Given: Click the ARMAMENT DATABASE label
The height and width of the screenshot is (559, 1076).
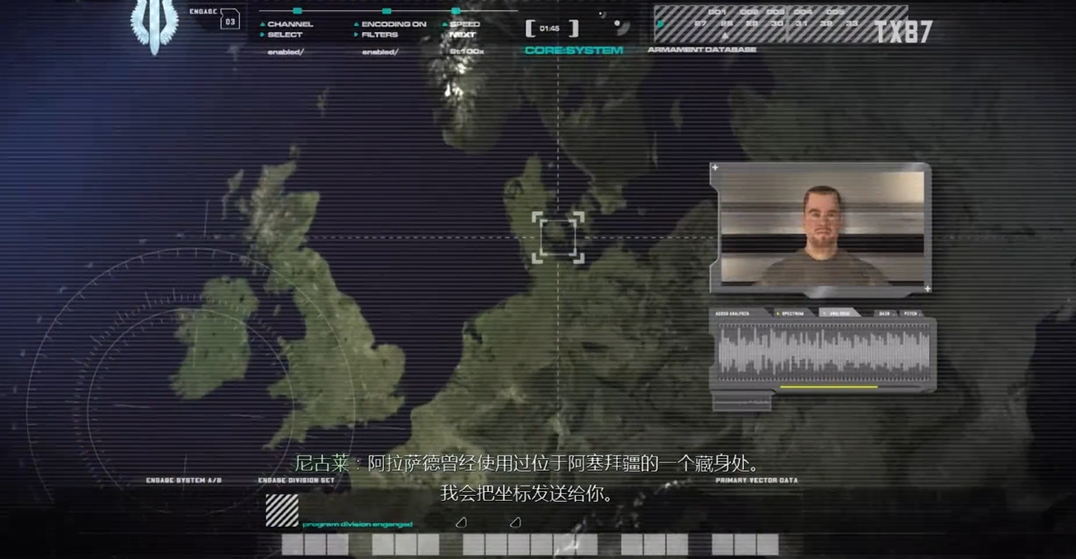Looking at the screenshot, I should pos(701,49).
